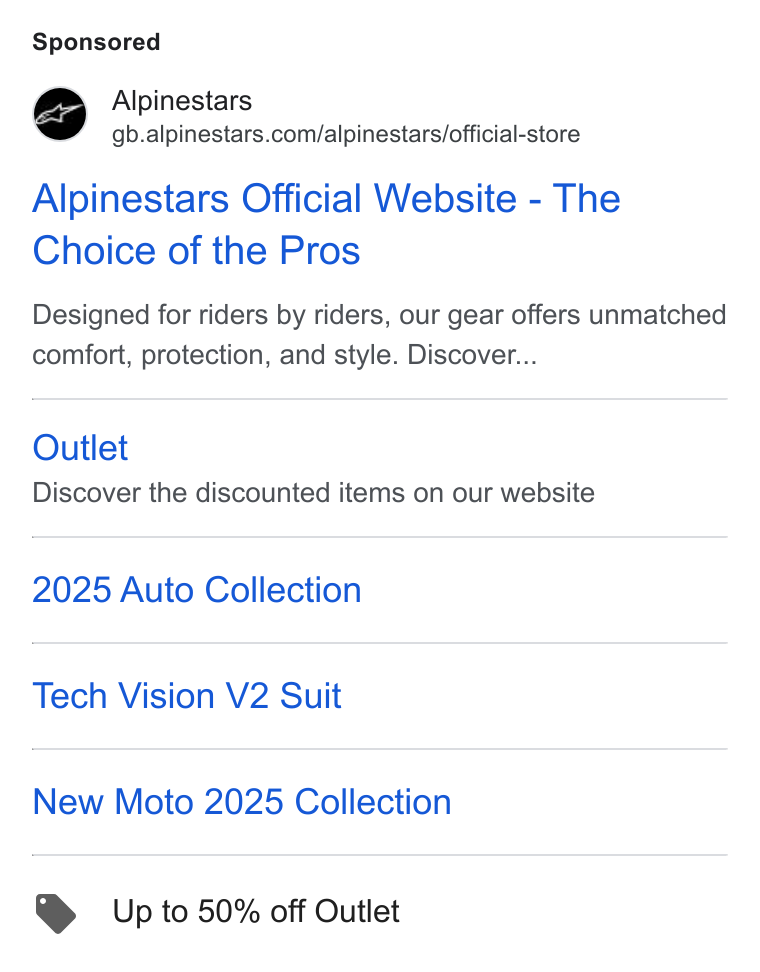
Task: Click the Alpinestars circular star logo
Action: [x=60, y=114]
